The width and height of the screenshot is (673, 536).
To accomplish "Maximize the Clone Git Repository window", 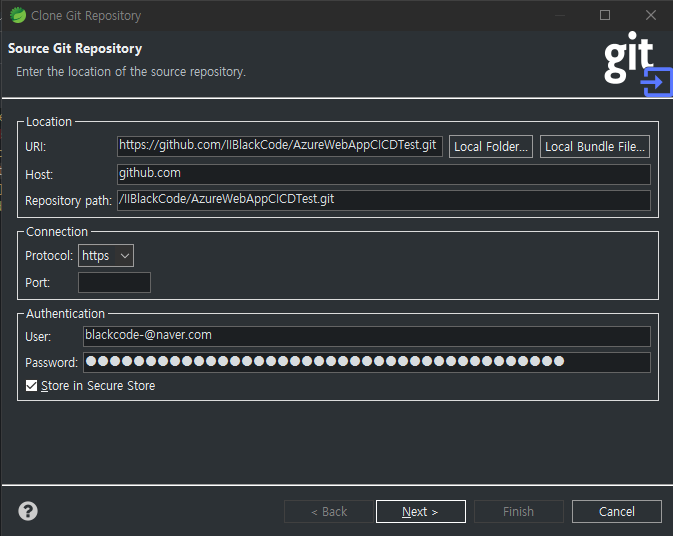I will point(605,15).
